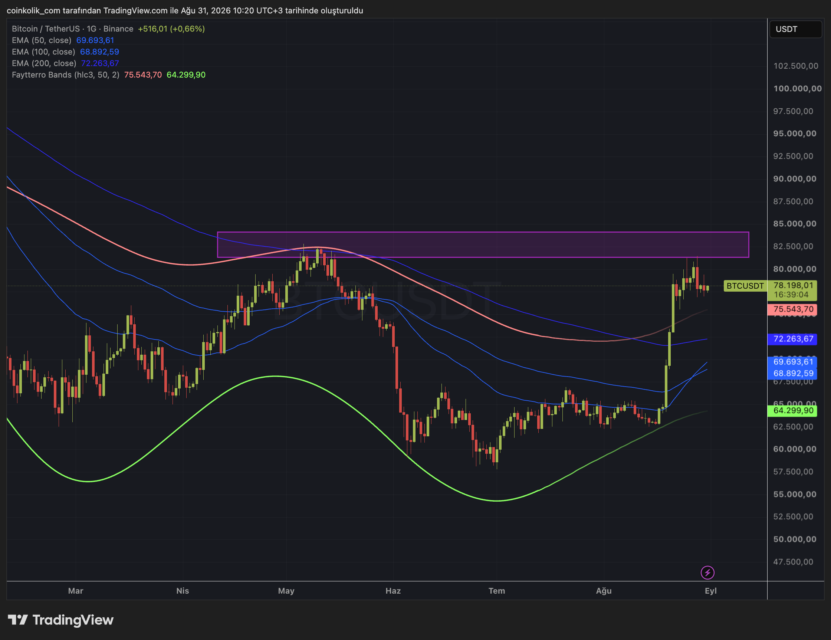The image size is (831, 640).
Task: Click the 92.500,00 price scale label
Action: [x=793, y=156]
